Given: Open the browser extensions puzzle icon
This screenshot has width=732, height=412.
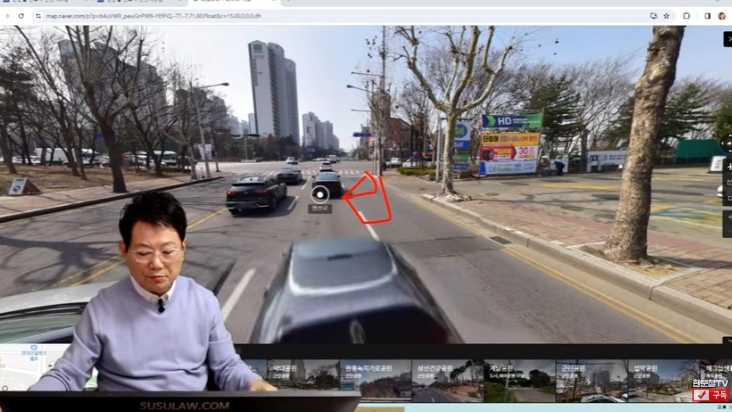Looking at the screenshot, I should tap(686, 16).
